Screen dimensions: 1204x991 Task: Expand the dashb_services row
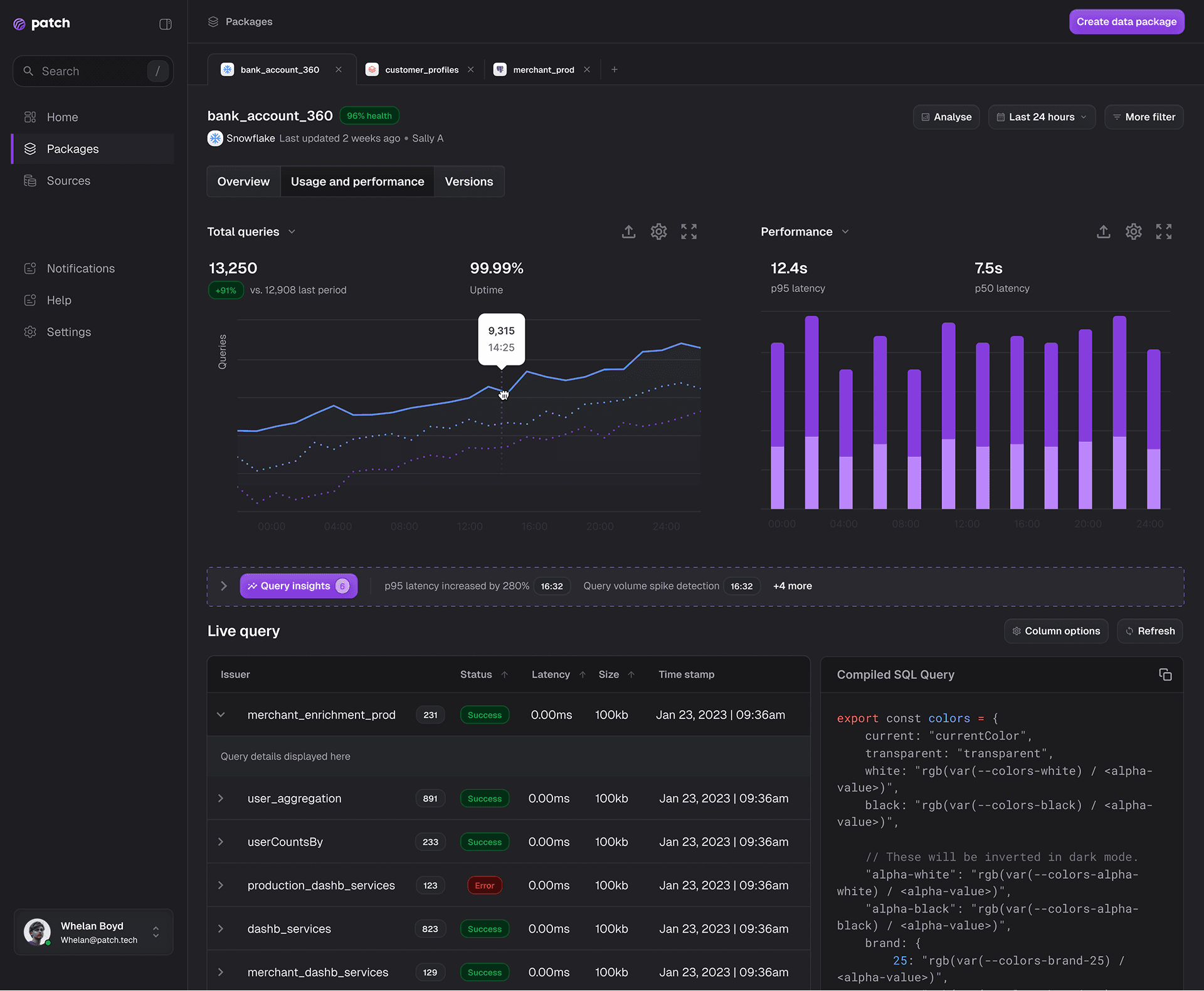point(221,929)
